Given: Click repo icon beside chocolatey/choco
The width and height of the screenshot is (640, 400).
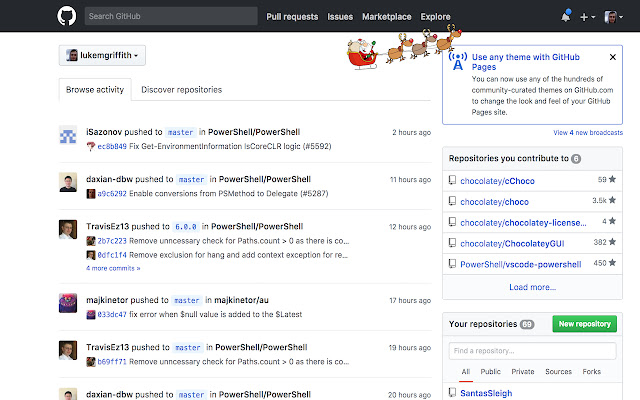Looking at the screenshot, I should [452, 201].
